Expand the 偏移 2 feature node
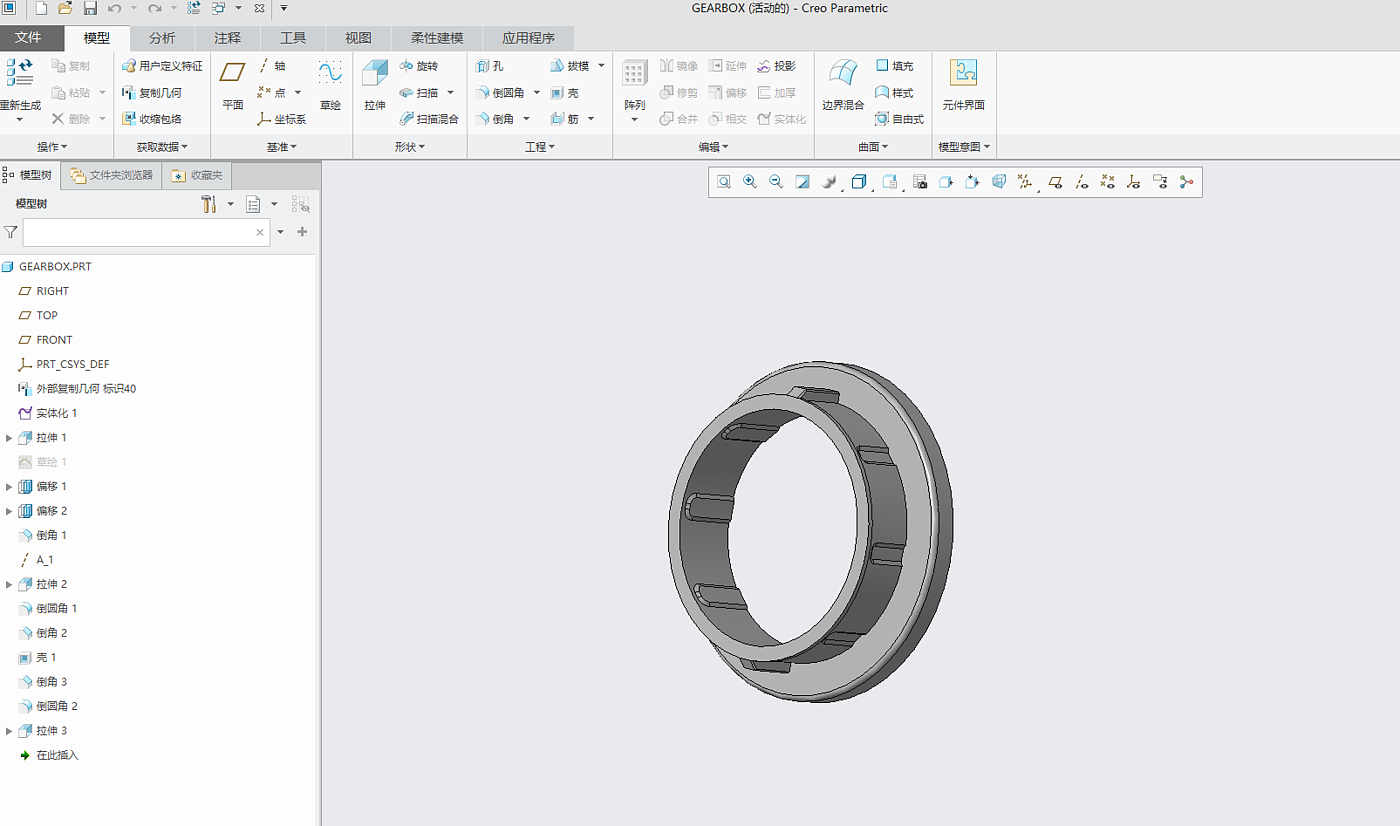This screenshot has width=1400, height=826. pos(10,511)
